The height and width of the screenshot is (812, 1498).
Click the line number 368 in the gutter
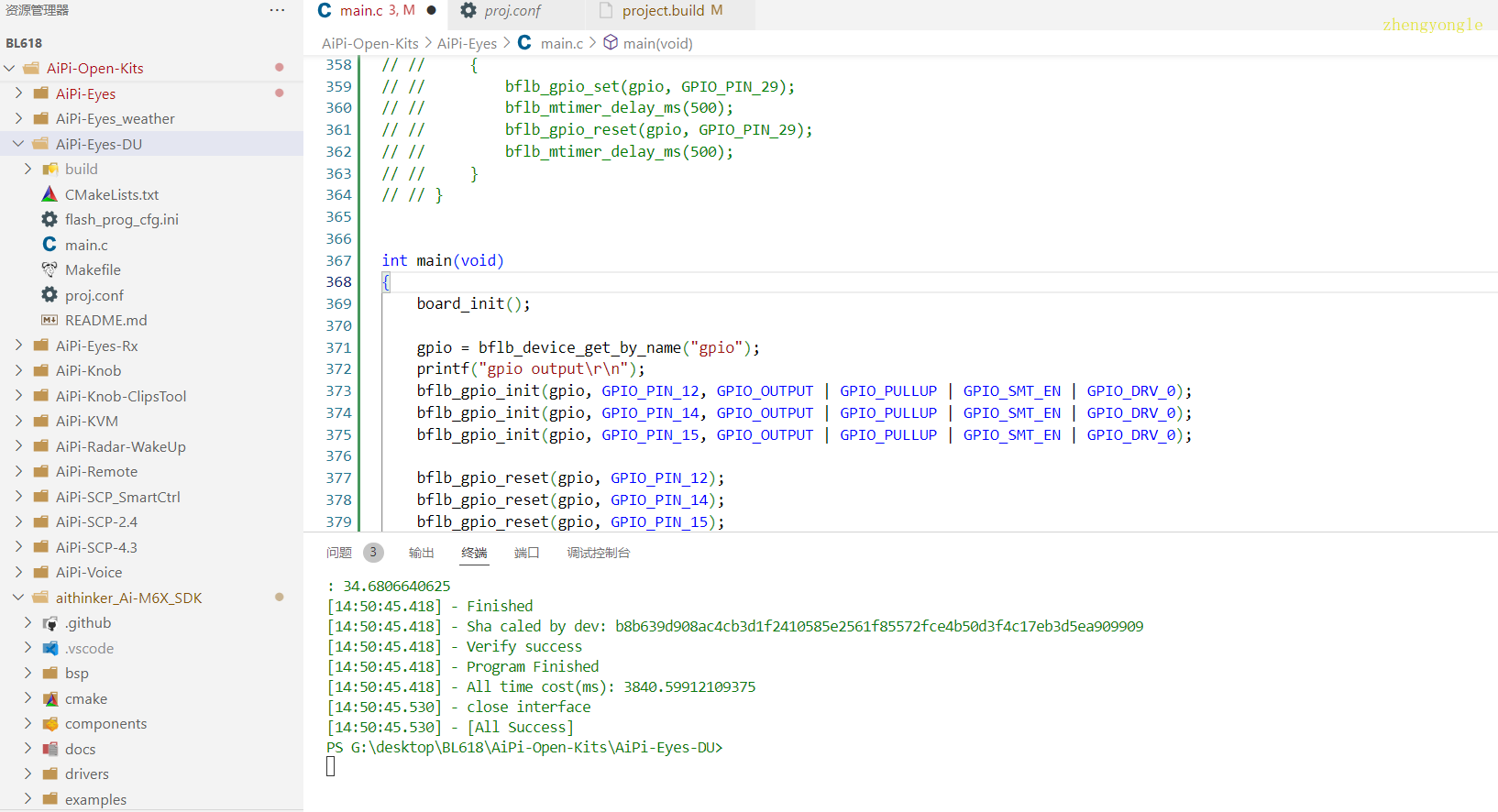click(x=338, y=281)
